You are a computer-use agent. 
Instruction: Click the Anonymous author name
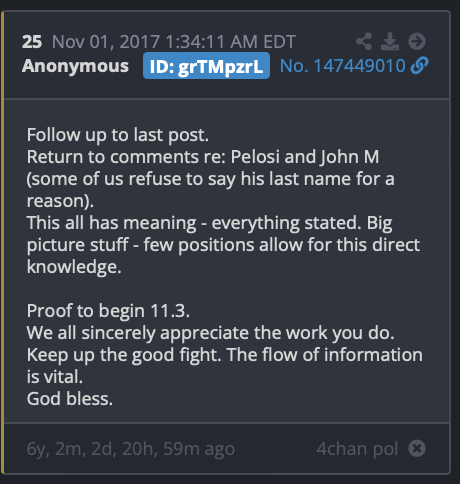point(75,66)
